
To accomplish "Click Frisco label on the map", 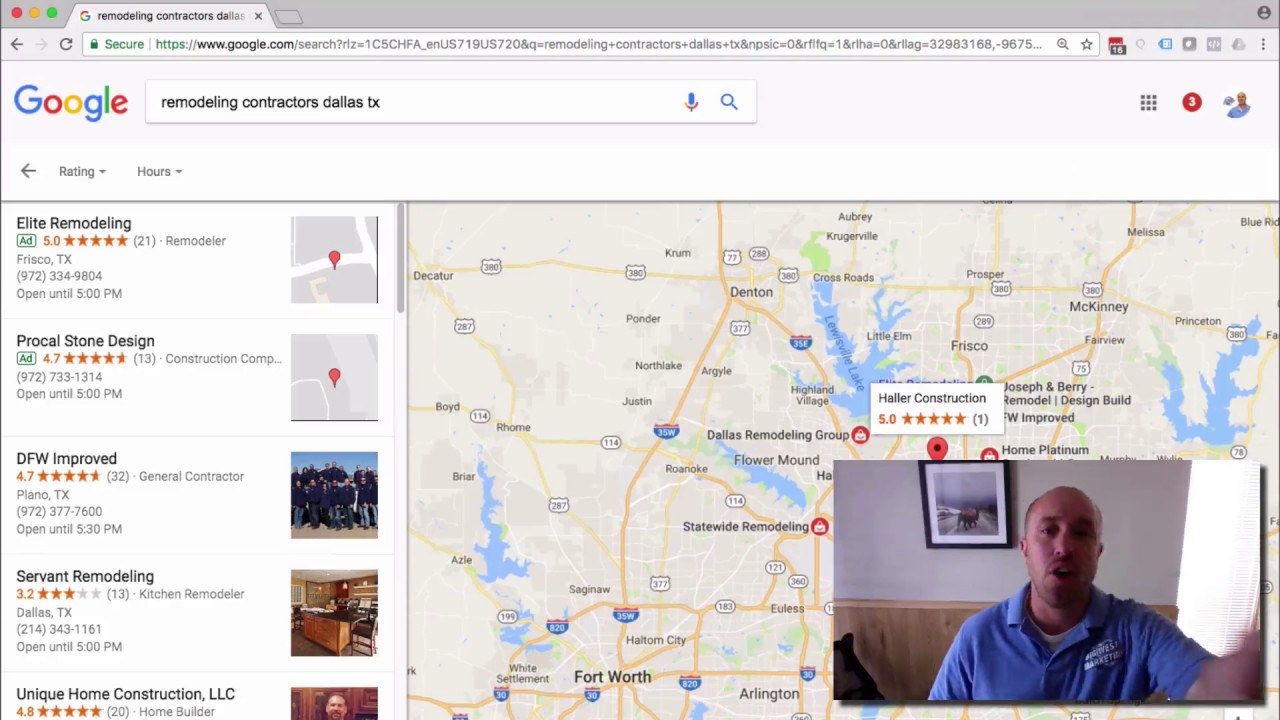I will [969, 346].
